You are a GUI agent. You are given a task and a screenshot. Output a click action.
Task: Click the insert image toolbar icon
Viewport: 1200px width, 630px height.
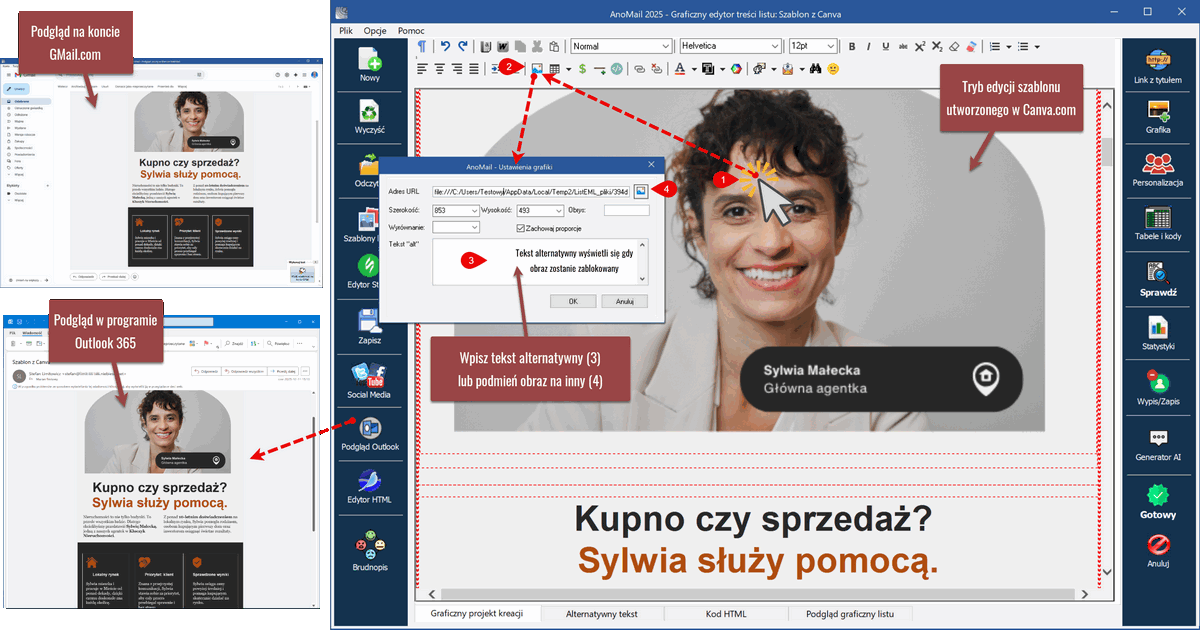tap(538, 69)
